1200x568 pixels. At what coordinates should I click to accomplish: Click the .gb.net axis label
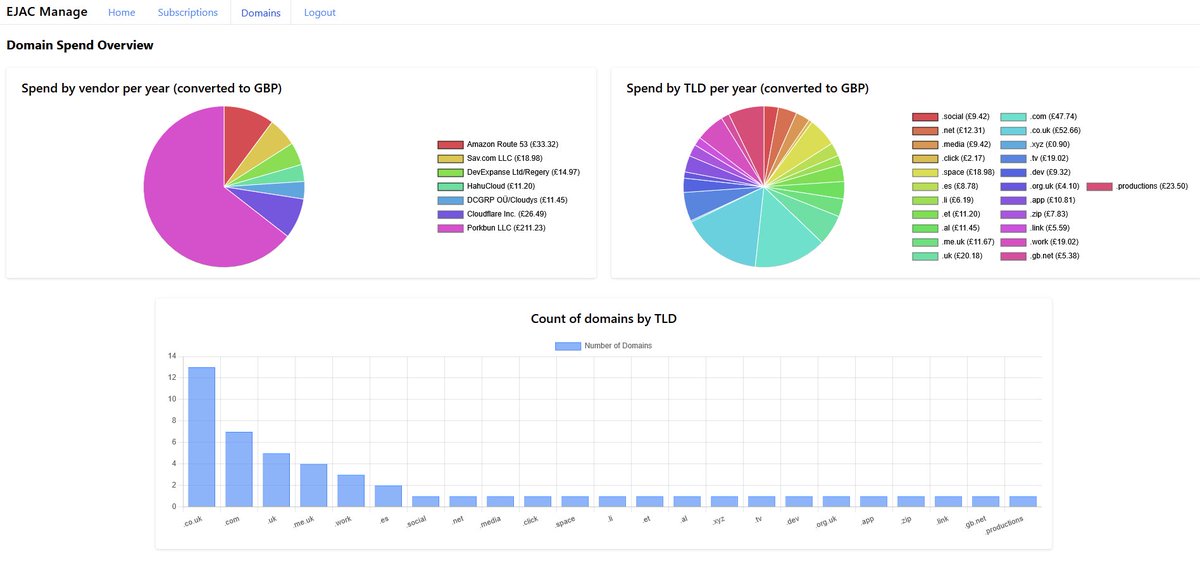click(x=975, y=522)
